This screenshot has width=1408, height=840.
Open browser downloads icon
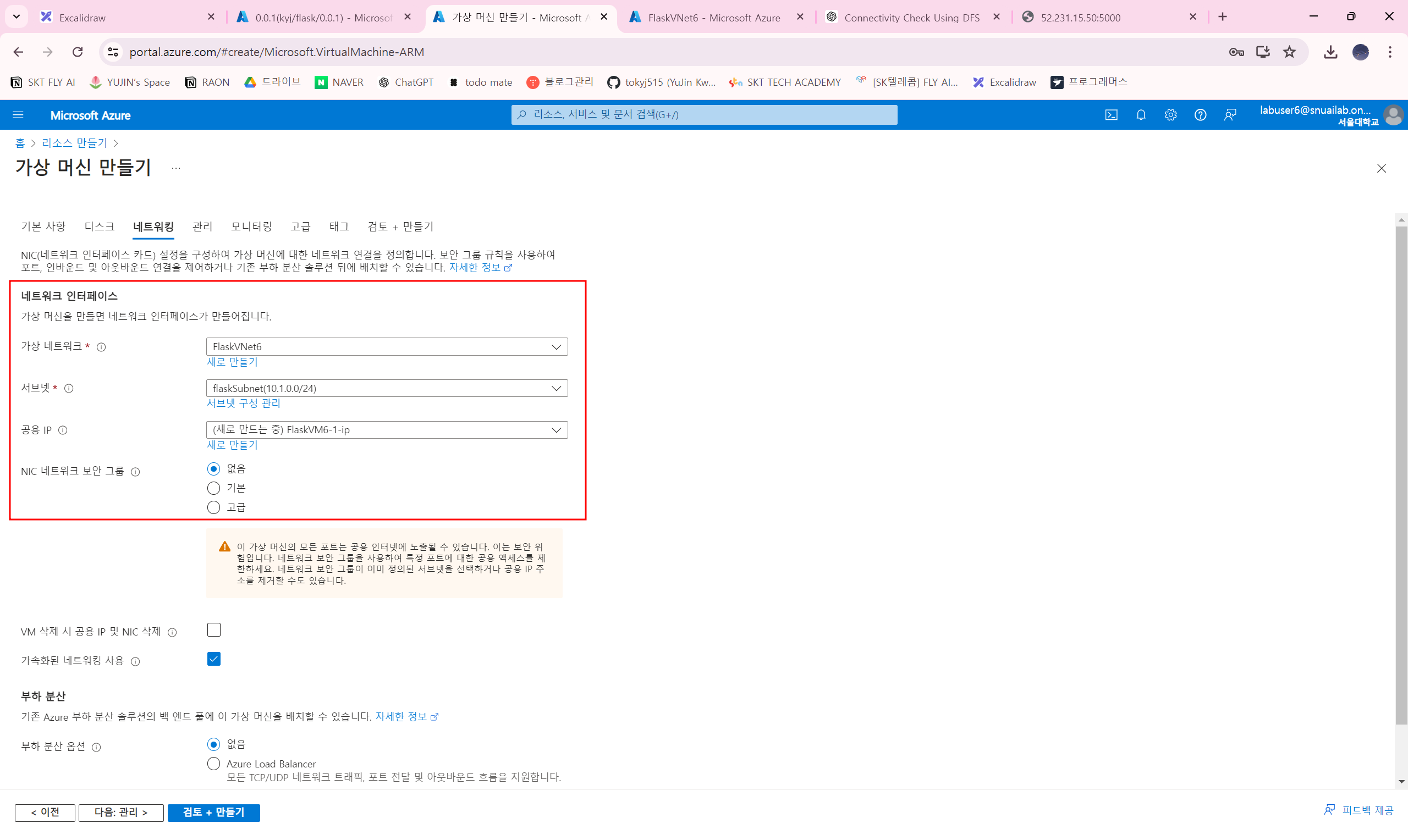1330,52
